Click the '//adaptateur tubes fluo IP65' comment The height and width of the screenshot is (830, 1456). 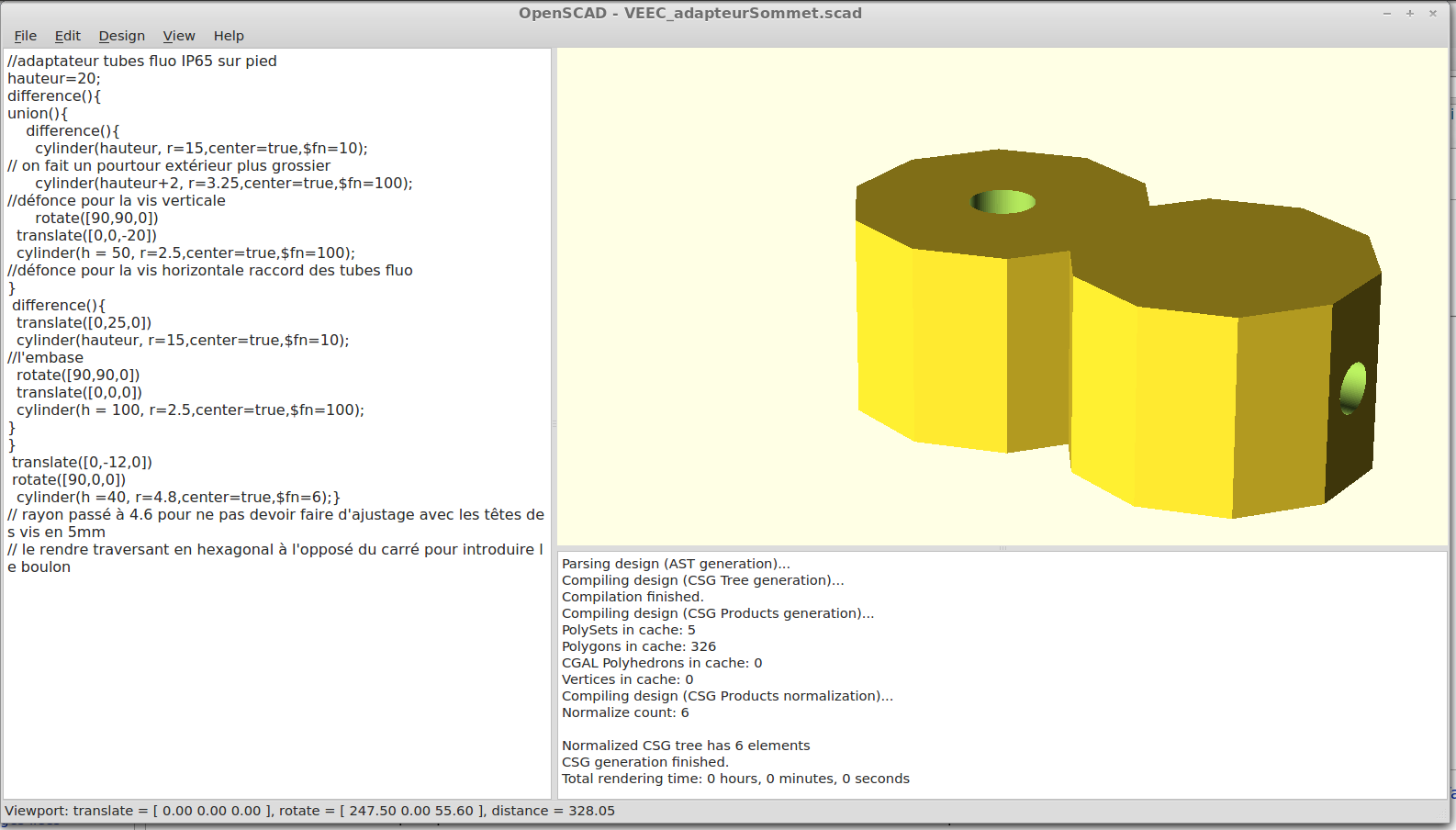(x=142, y=62)
